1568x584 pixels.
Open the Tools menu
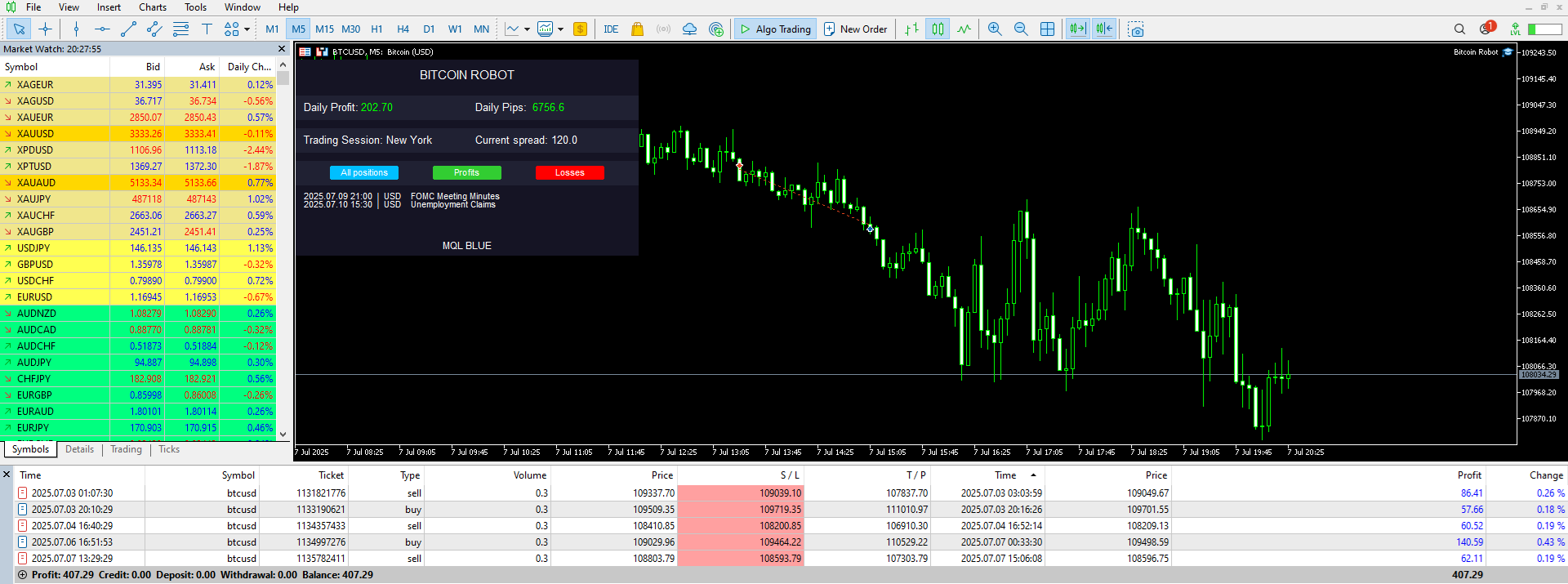click(195, 7)
